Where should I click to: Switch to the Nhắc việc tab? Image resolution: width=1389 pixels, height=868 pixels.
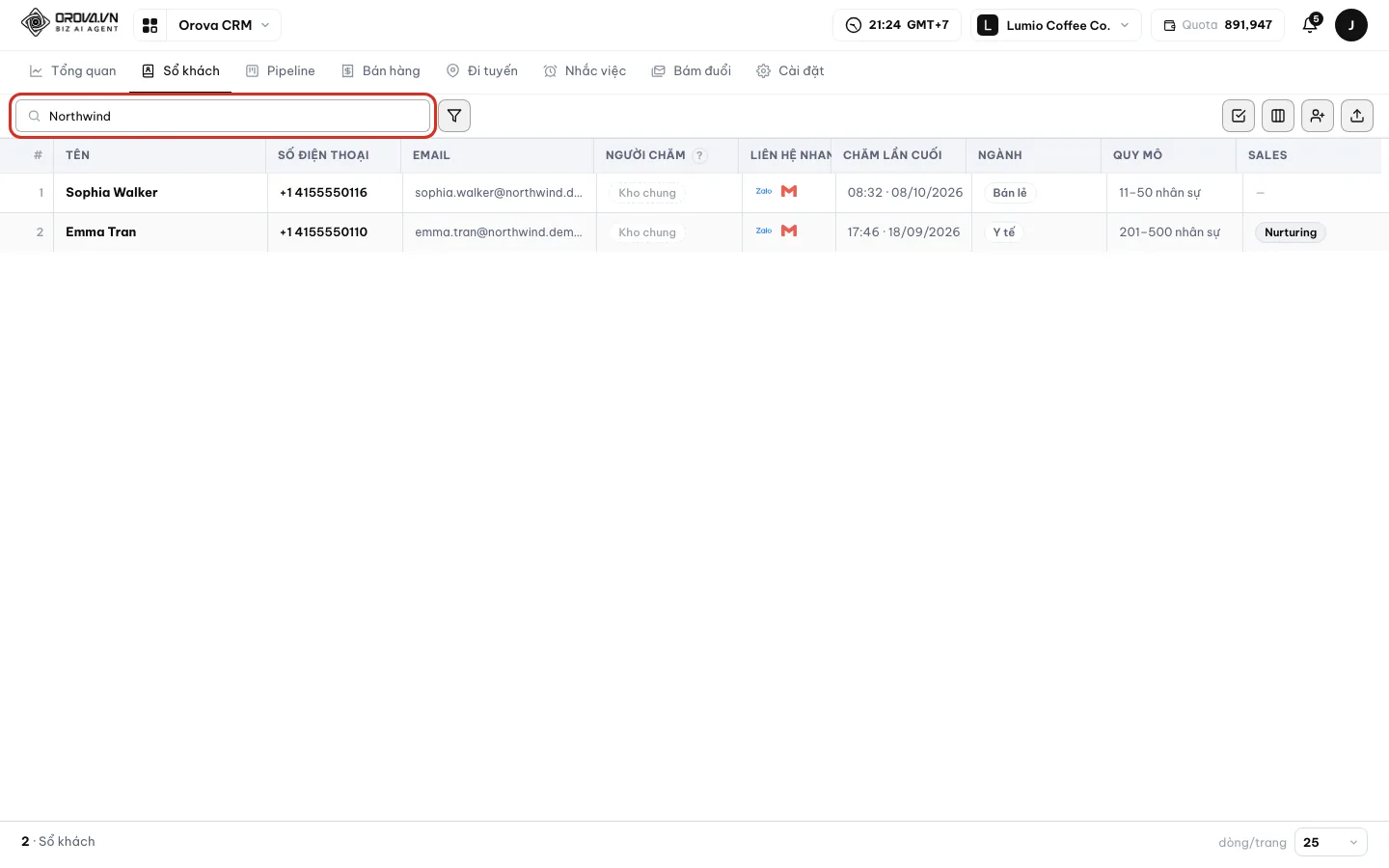pyautogui.click(x=585, y=71)
